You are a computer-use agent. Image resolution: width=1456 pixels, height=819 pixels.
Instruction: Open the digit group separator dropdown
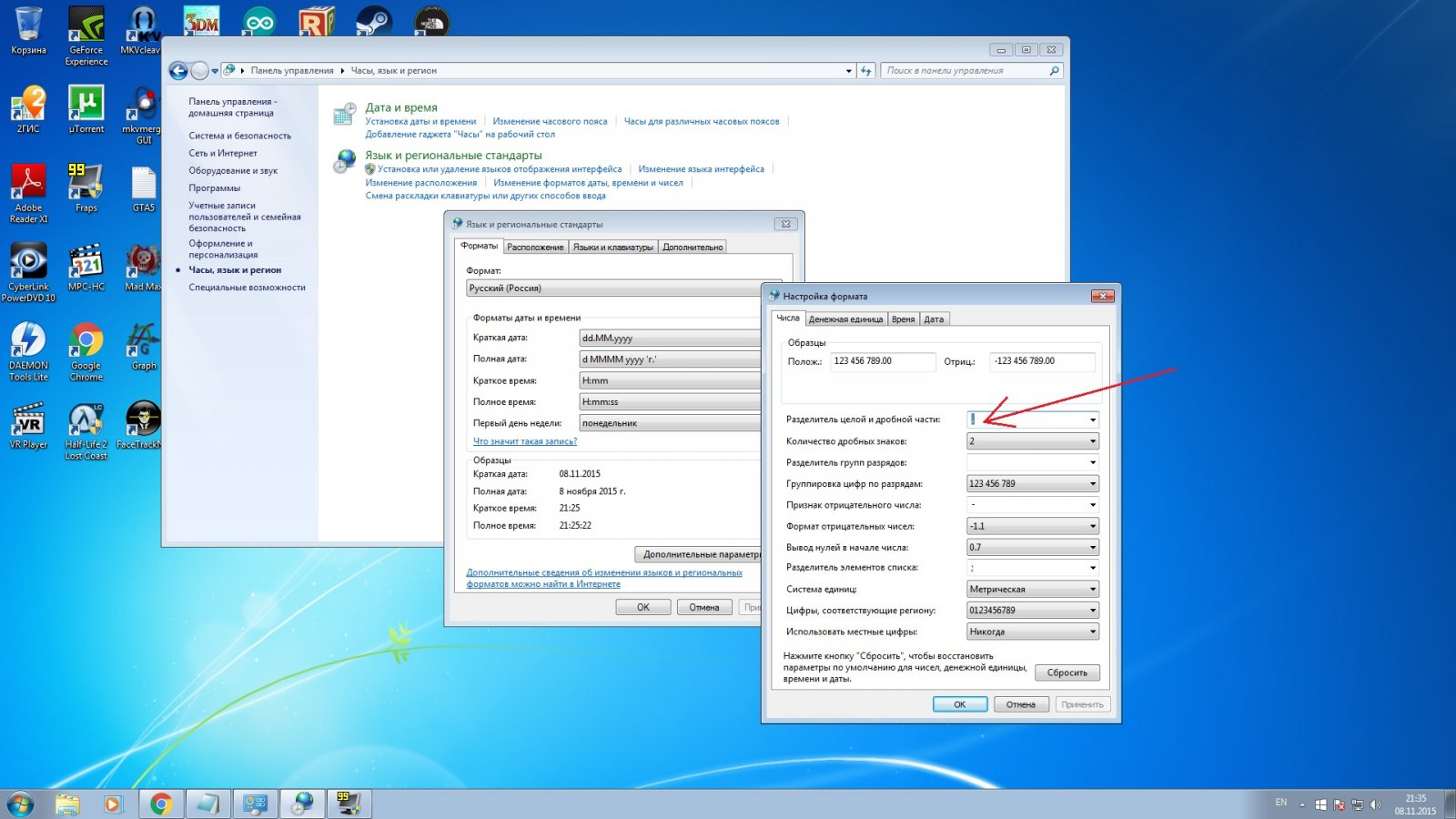click(x=1092, y=462)
